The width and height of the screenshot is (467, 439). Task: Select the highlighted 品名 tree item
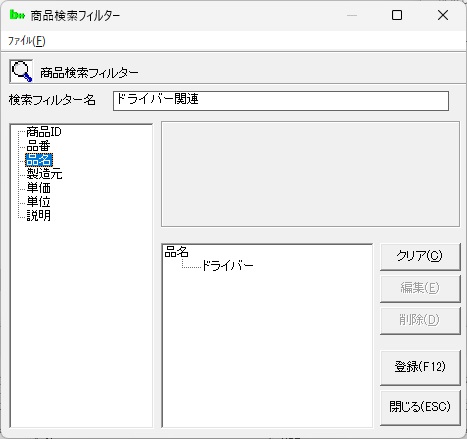(39, 160)
